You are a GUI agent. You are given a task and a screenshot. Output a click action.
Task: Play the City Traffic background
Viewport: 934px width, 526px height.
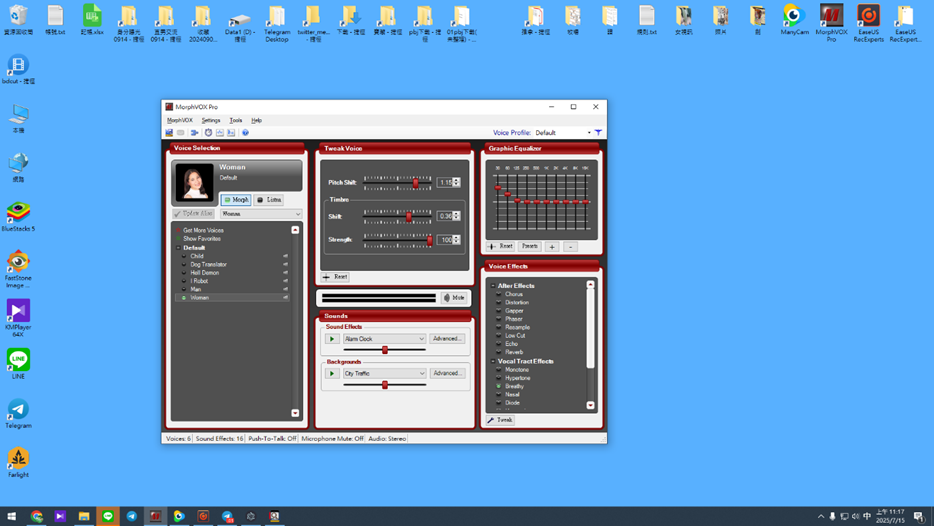(332, 374)
